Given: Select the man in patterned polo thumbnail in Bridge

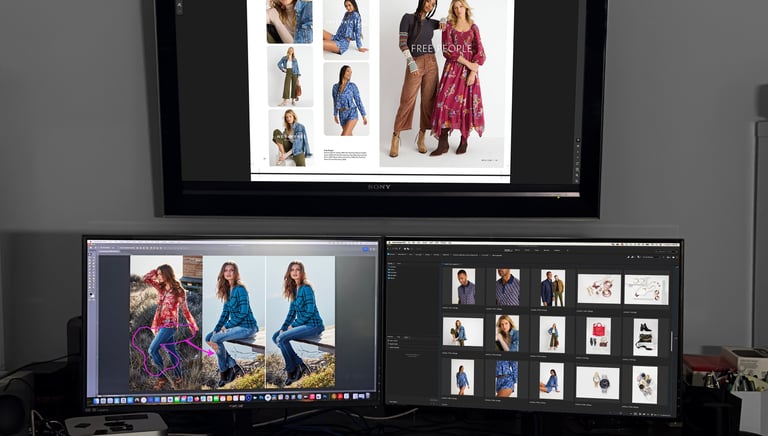Looking at the screenshot, I should coord(463,287).
